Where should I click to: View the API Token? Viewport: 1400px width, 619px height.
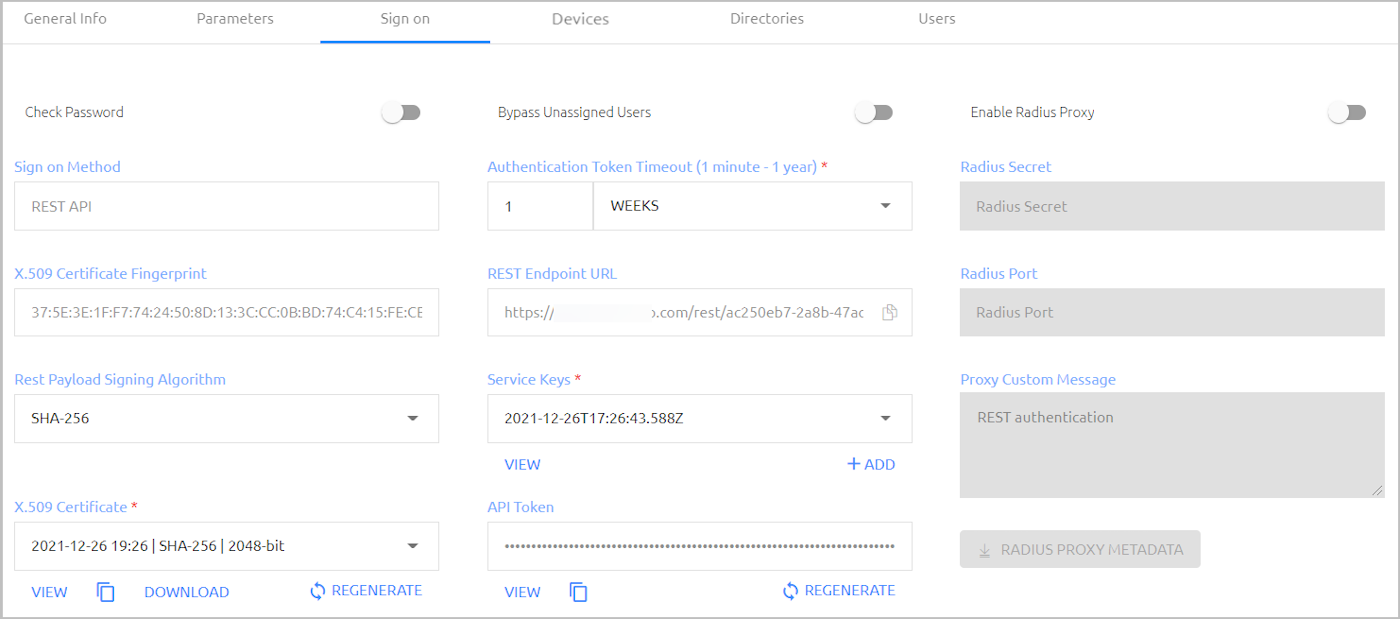522,592
